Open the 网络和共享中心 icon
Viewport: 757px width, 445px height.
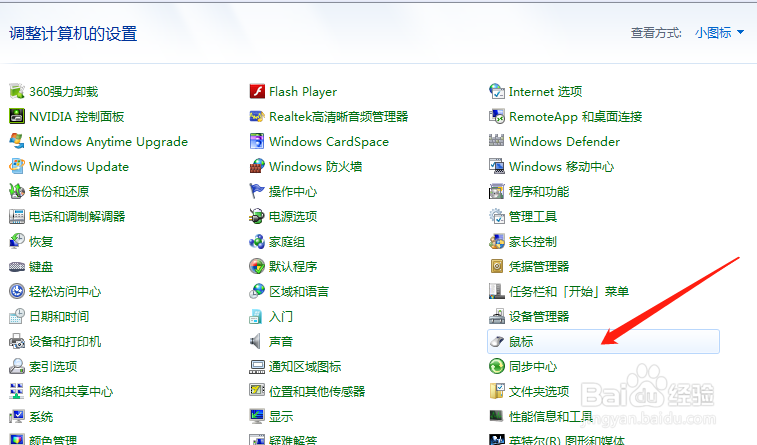pos(17,391)
